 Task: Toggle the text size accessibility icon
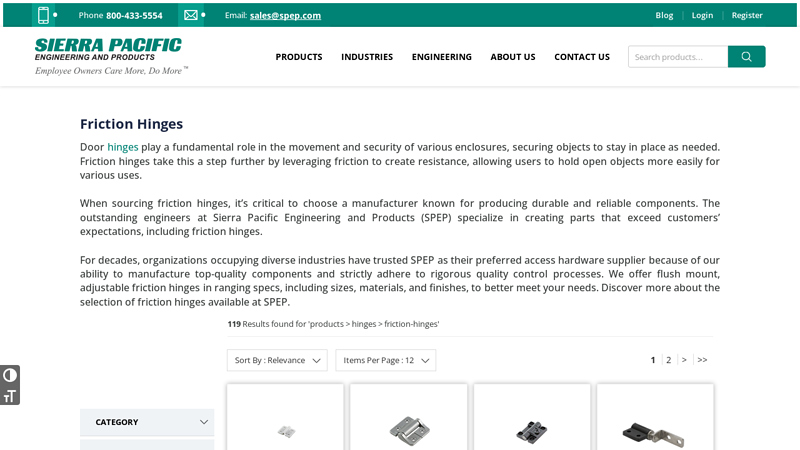point(10,395)
